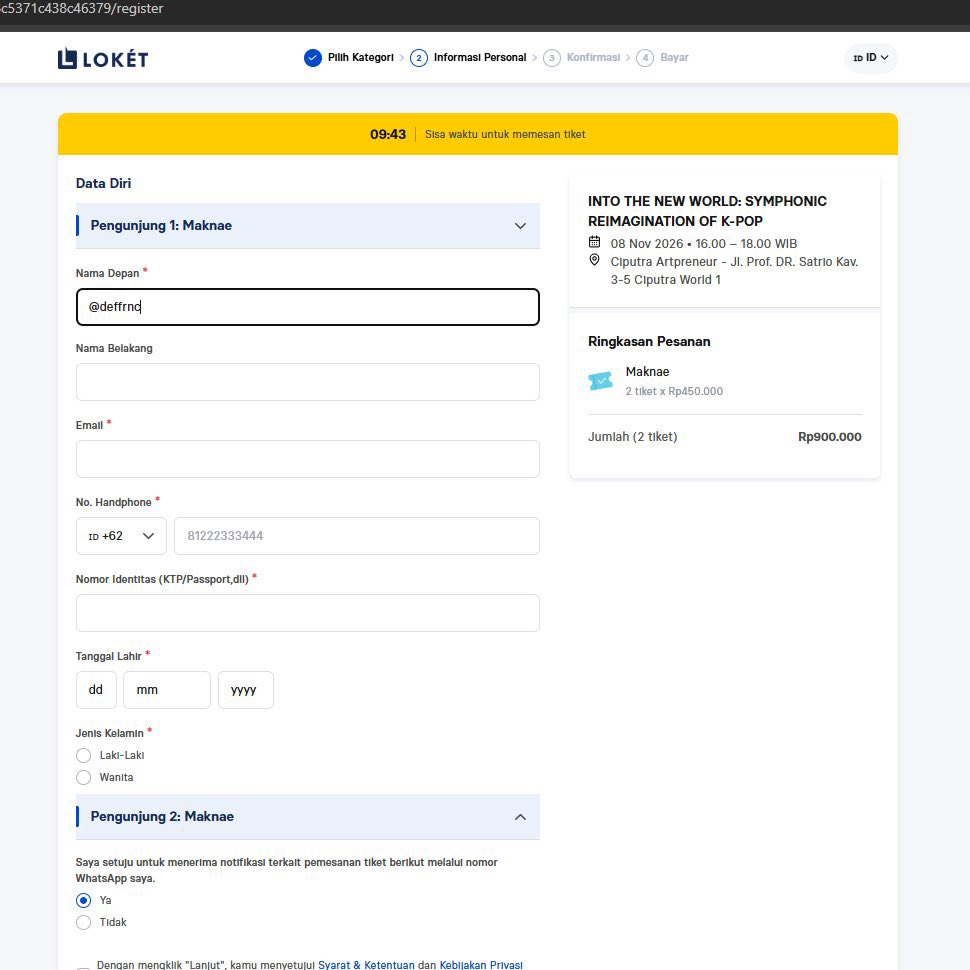Click the phone number input field

(357, 536)
